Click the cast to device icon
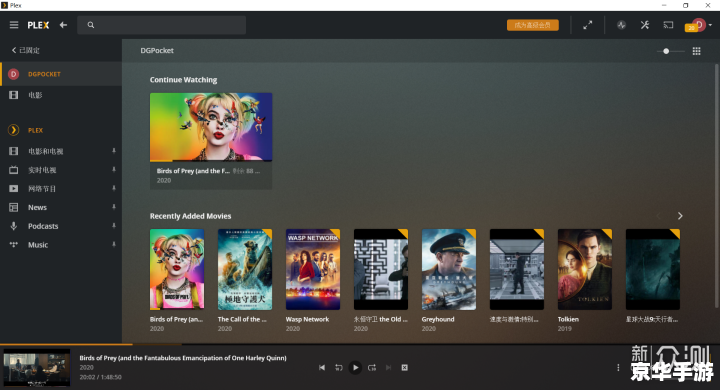This screenshot has width=720, height=390. (x=668, y=25)
